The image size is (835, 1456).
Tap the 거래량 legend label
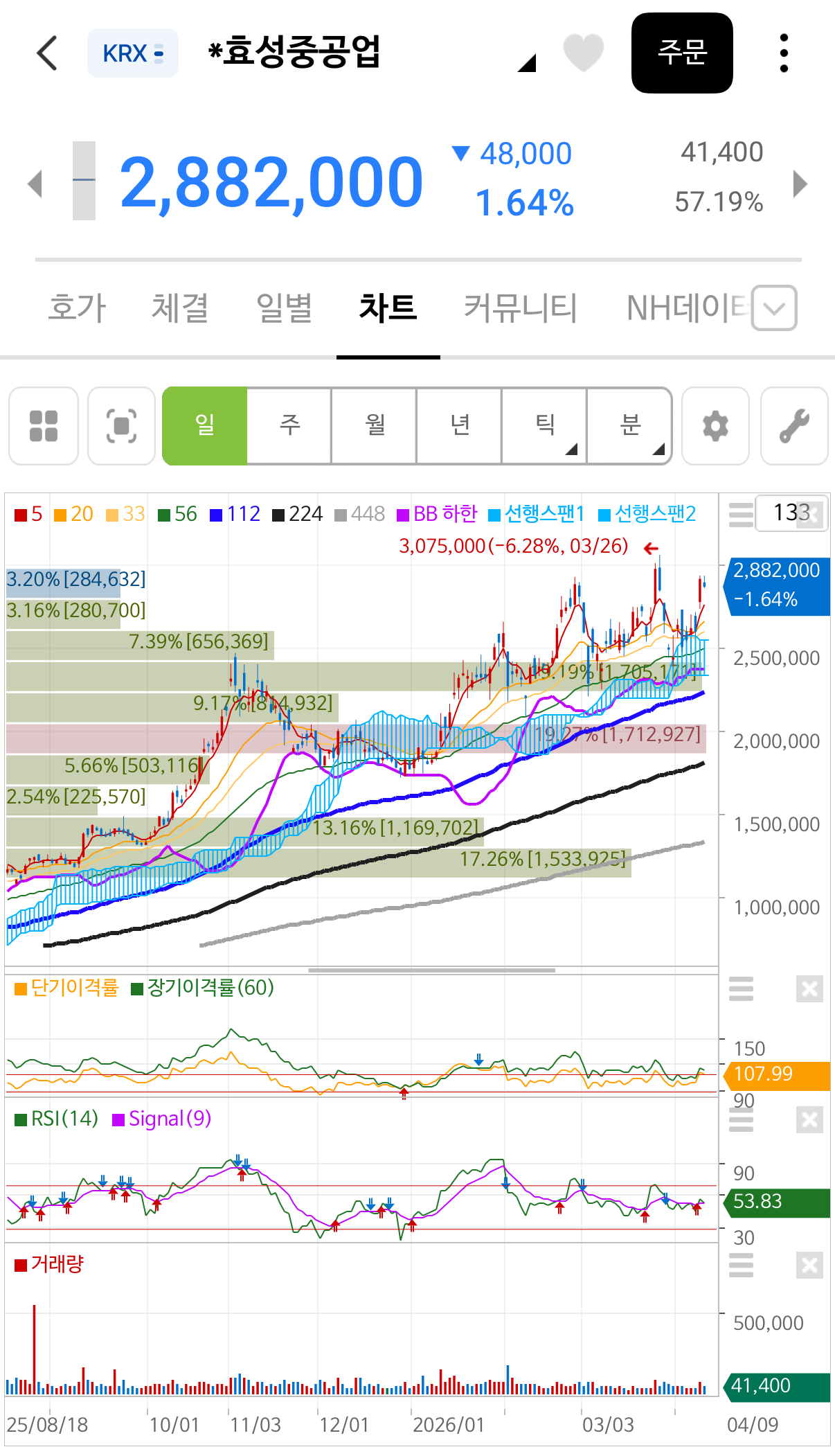pyautogui.click(x=49, y=1264)
